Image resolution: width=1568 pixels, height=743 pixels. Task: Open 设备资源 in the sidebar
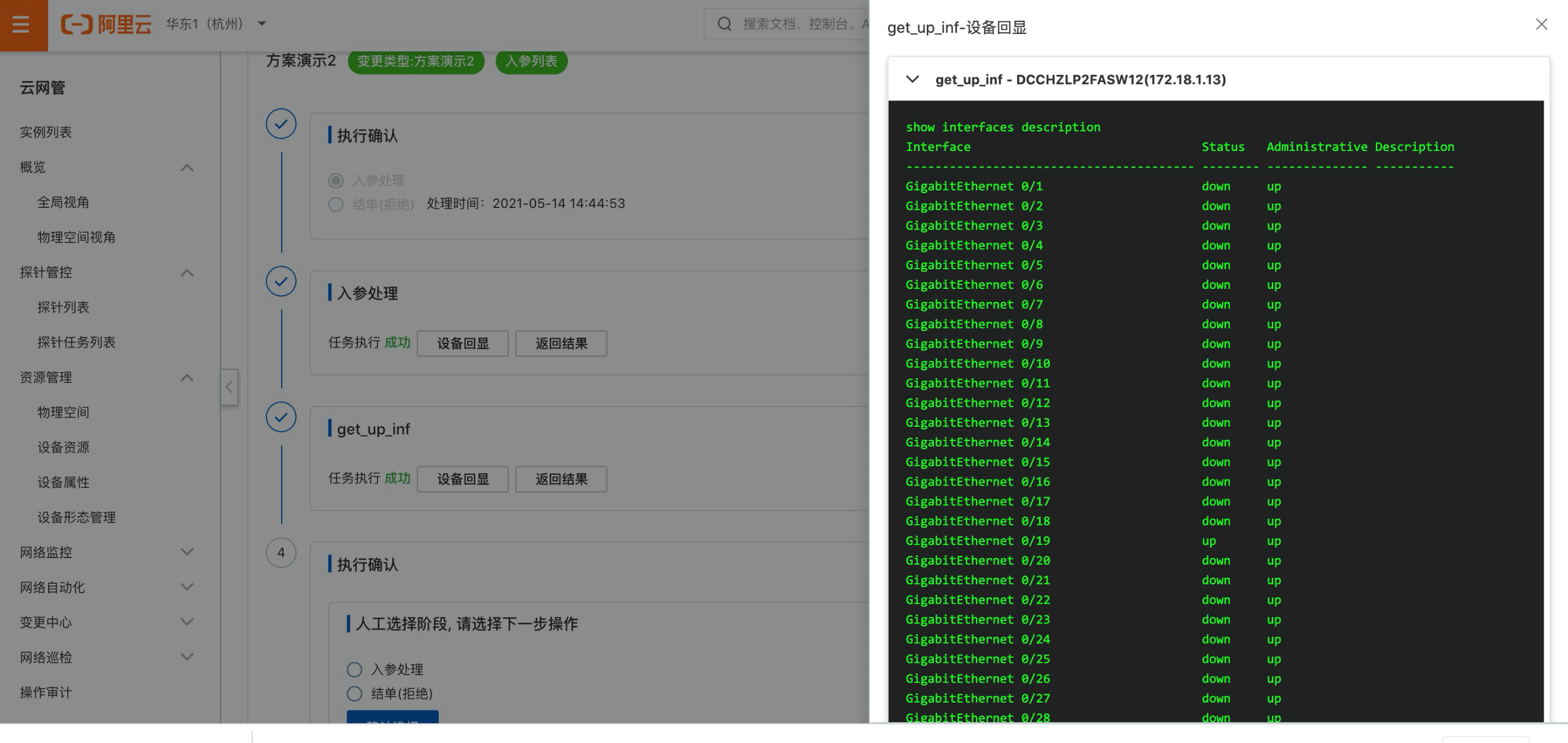click(64, 448)
